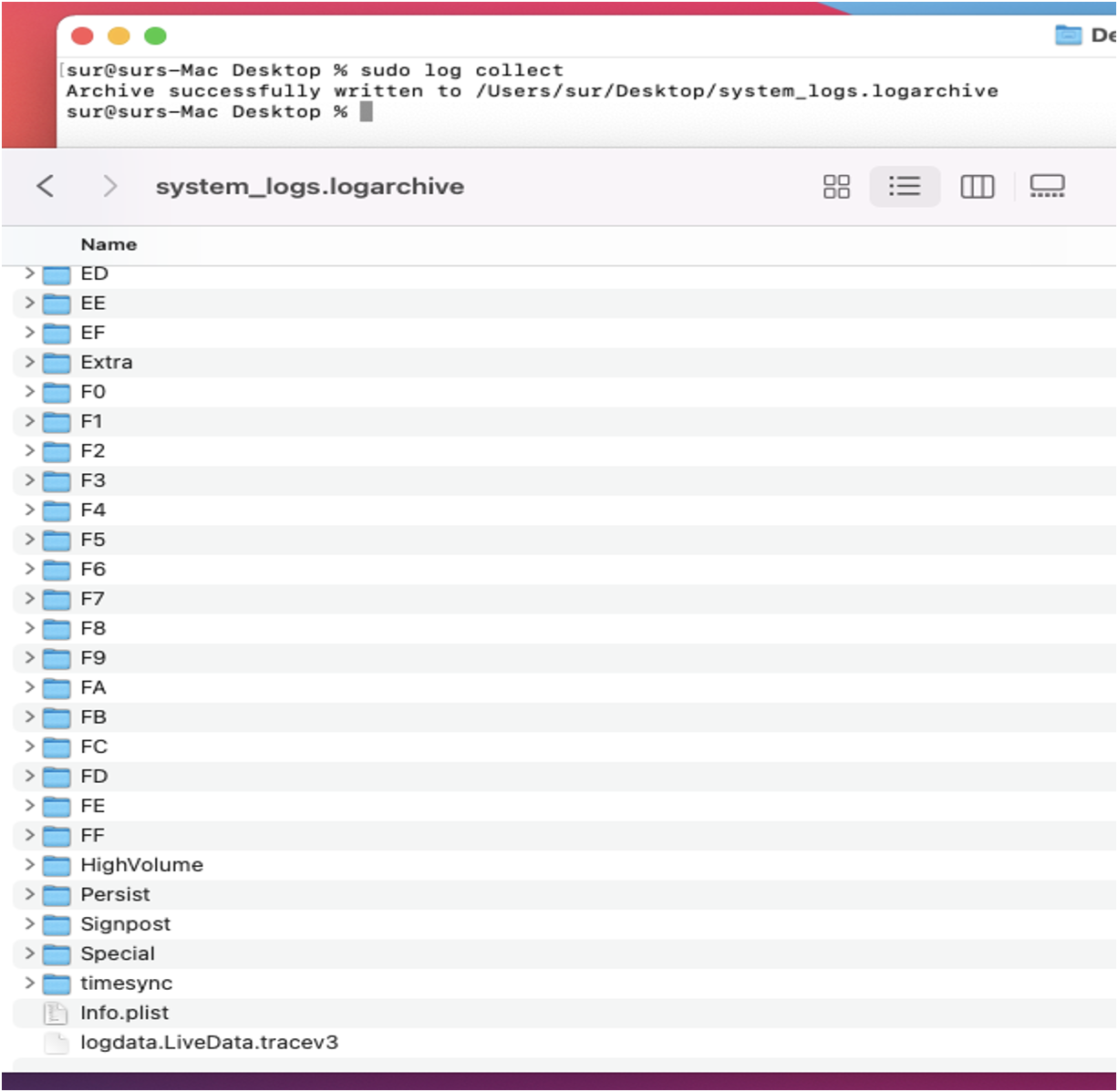
Task: Click the Terminal prompt cursor
Action: tap(367, 111)
